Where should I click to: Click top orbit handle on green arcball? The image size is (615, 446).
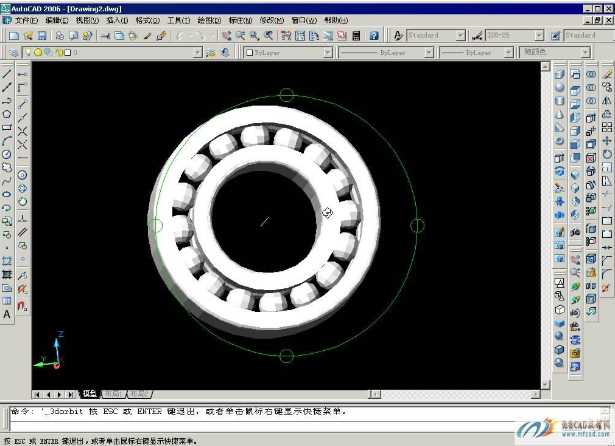coord(286,95)
